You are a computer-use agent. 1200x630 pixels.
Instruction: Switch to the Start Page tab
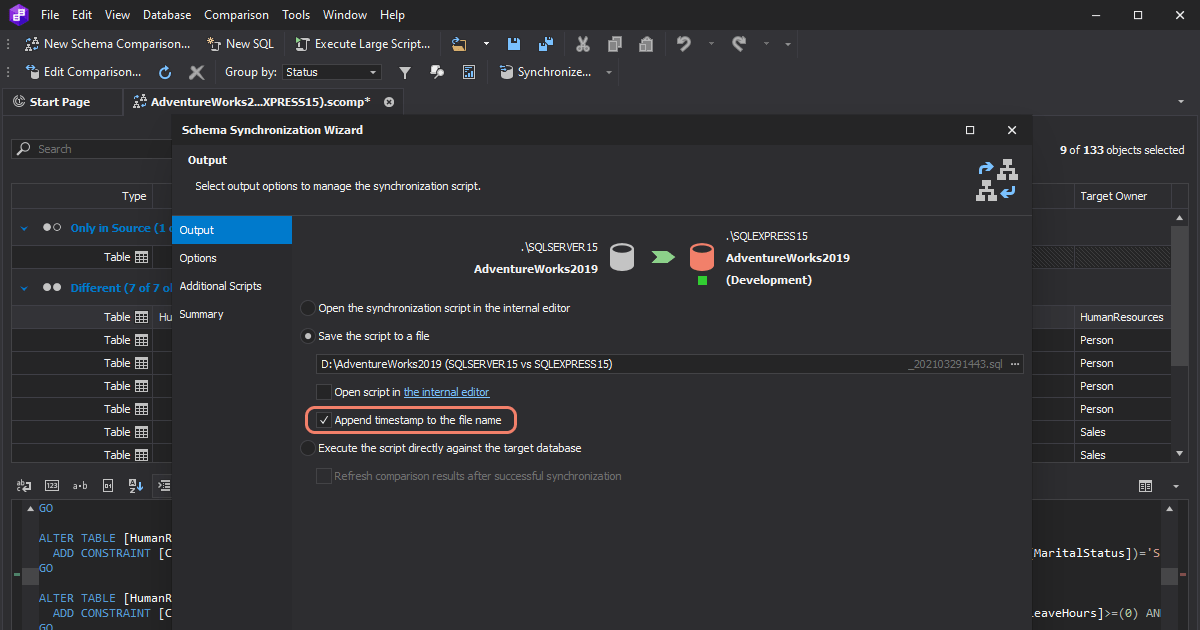(x=60, y=102)
